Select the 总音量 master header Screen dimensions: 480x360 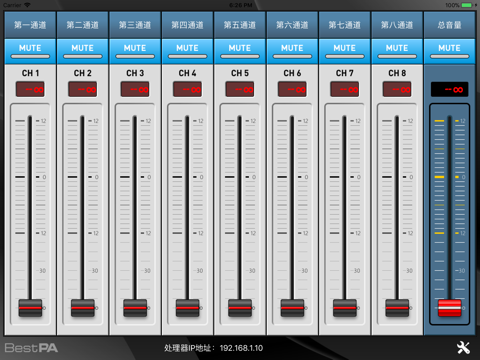point(449,25)
